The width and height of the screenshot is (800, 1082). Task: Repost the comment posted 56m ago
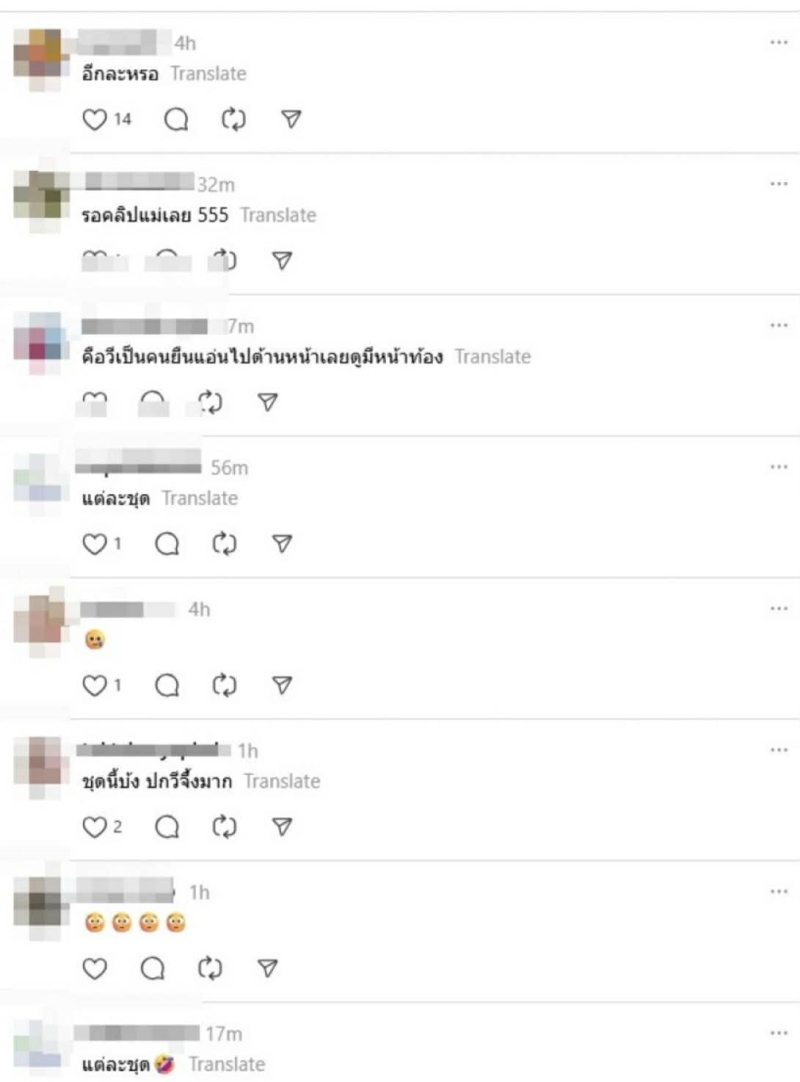(224, 544)
